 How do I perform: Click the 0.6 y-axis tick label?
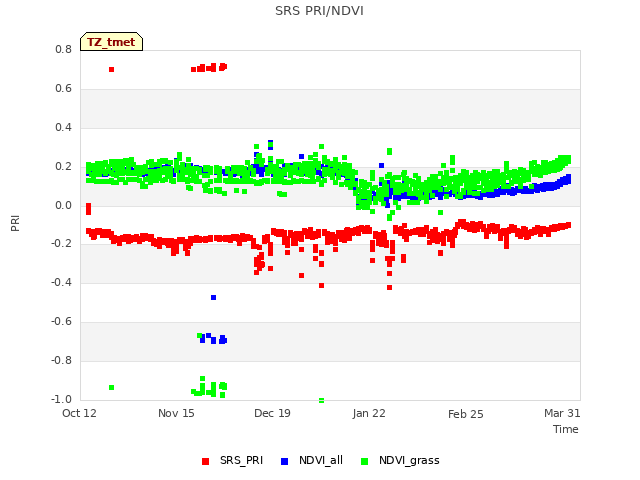[63, 89]
